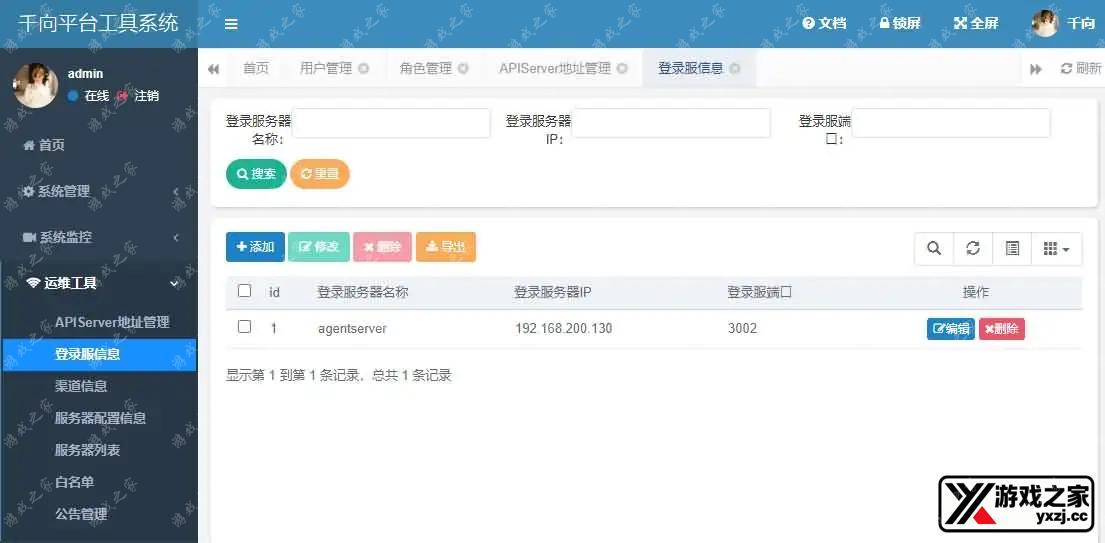Switch to the 首页 tab
This screenshot has height=543, width=1105.
pyautogui.click(x=256, y=68)
